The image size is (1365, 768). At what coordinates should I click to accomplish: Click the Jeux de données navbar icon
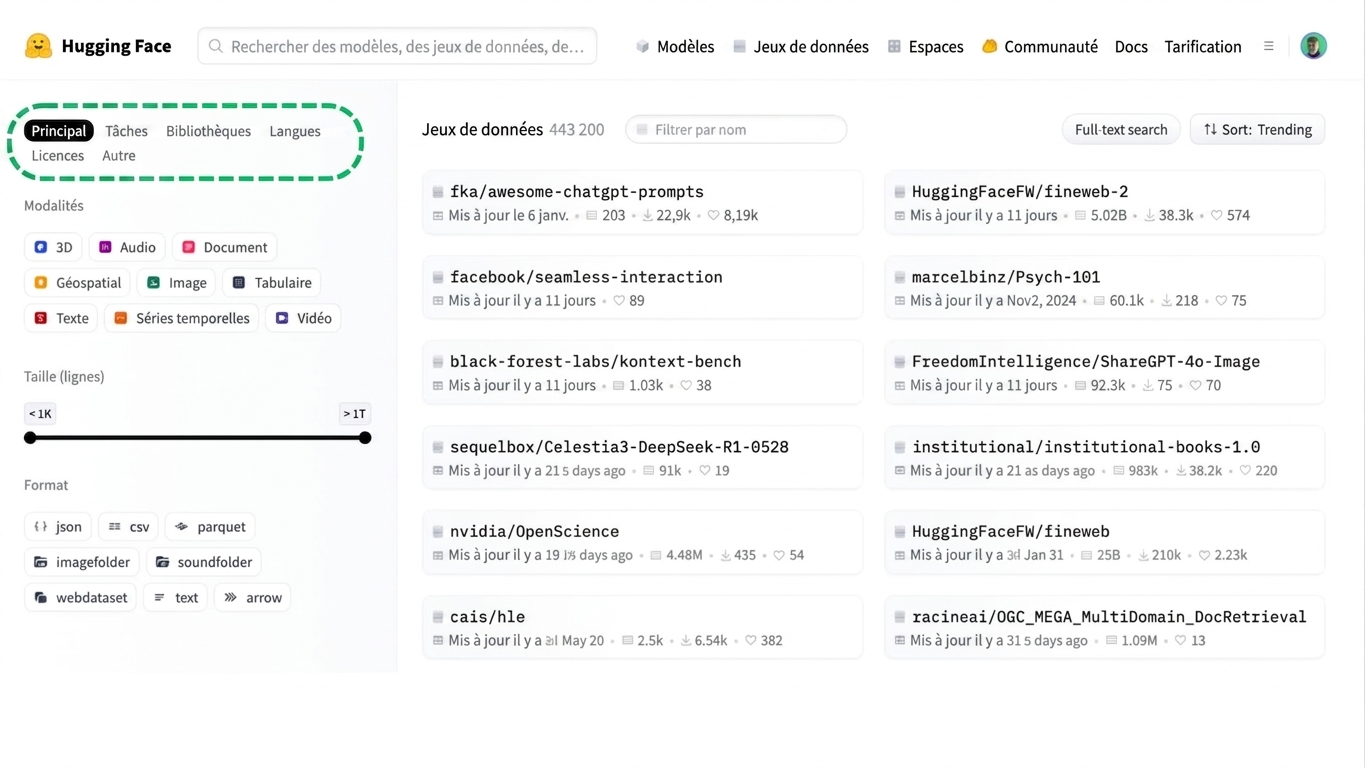(739, 46)
